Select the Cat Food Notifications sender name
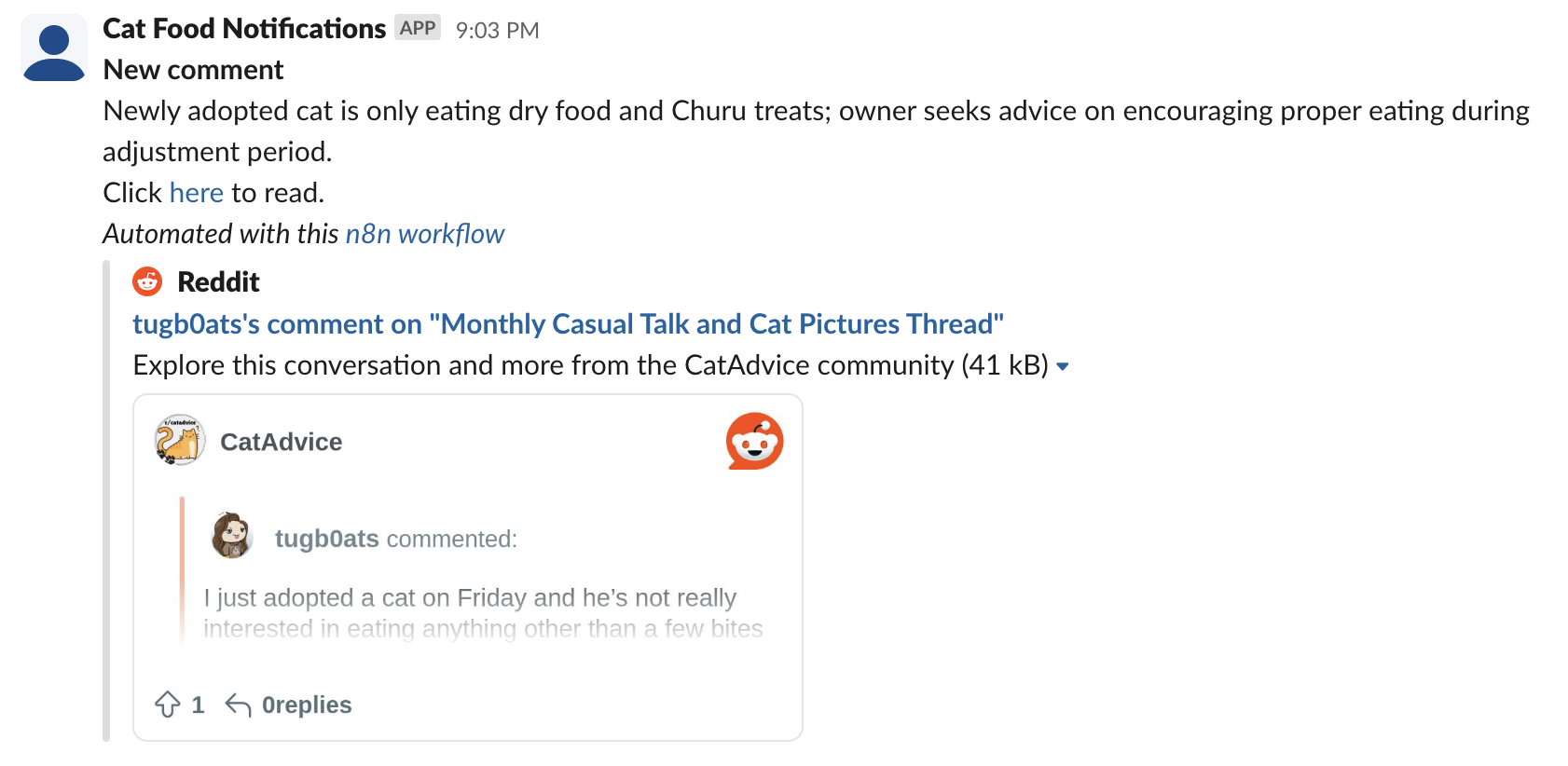The width and height of the screenshot is (1568, 766). click(245, 27)
